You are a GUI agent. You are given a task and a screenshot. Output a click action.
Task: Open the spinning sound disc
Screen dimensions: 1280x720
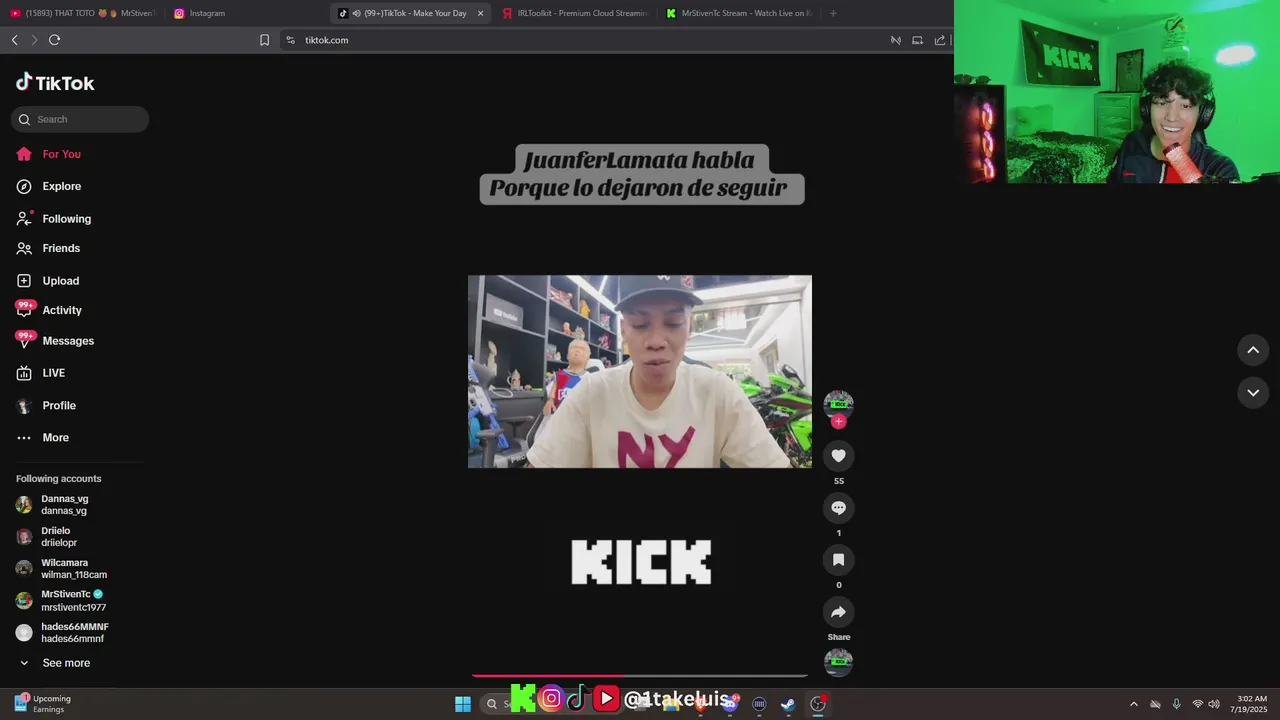[838, 661]
